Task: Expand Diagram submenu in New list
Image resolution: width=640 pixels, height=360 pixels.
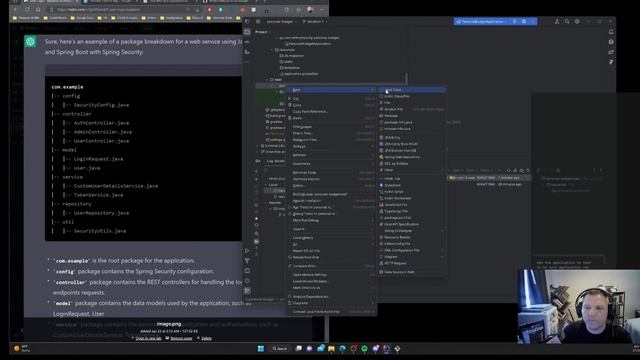Action: pyautogui.click(x=411, y=257)
